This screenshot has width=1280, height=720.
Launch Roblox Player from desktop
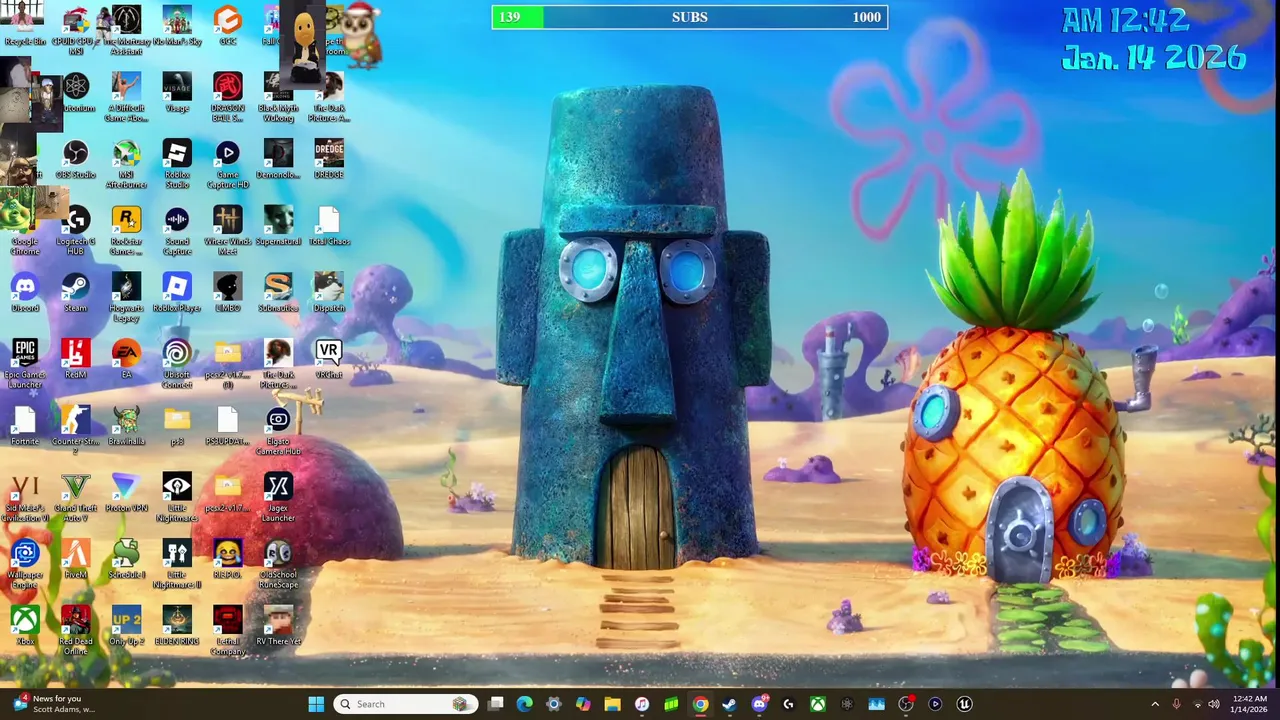tap(177, 292)
